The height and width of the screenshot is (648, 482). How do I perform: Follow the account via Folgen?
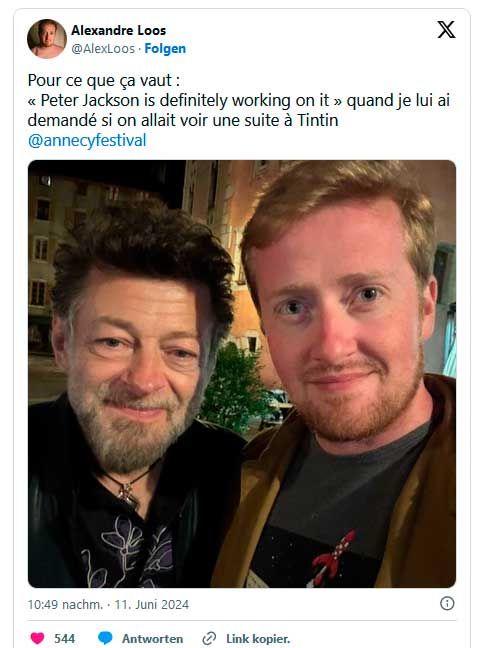pos(165,49)
